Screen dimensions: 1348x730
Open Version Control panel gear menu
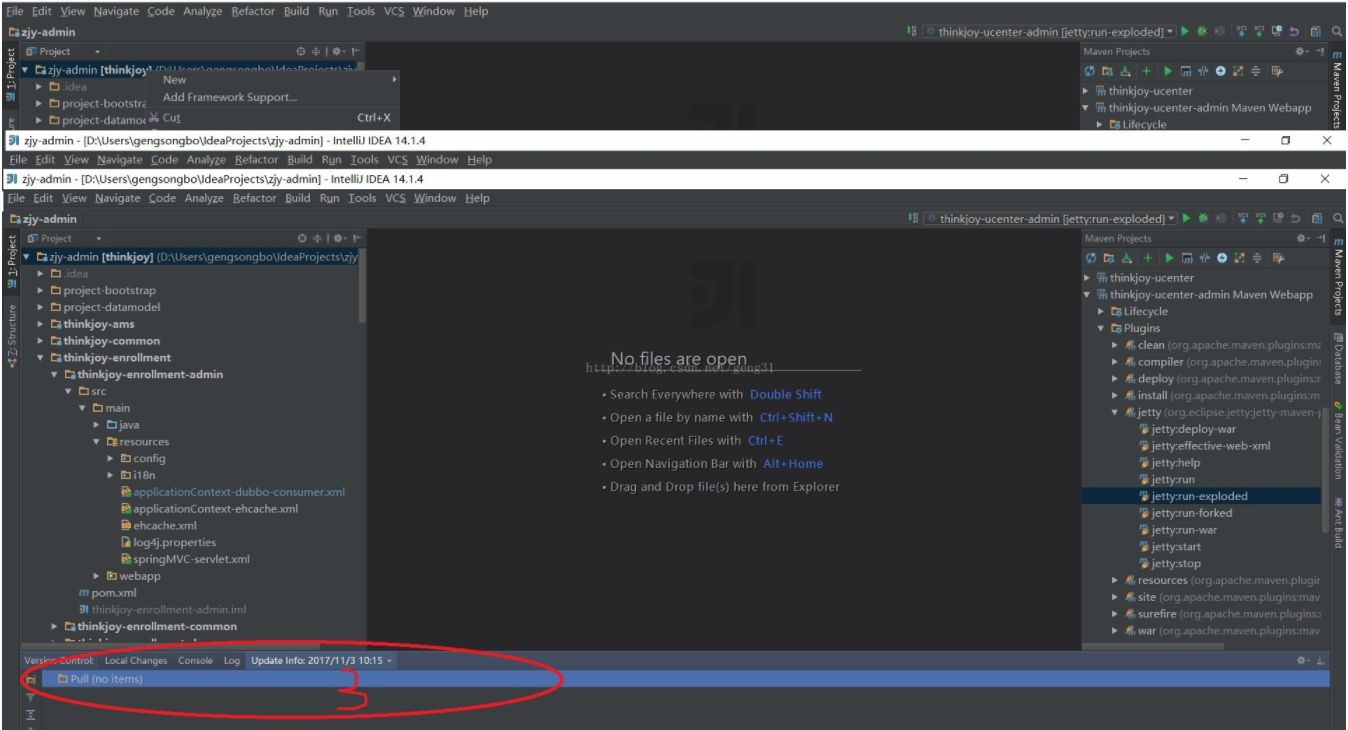[1303, 661]
